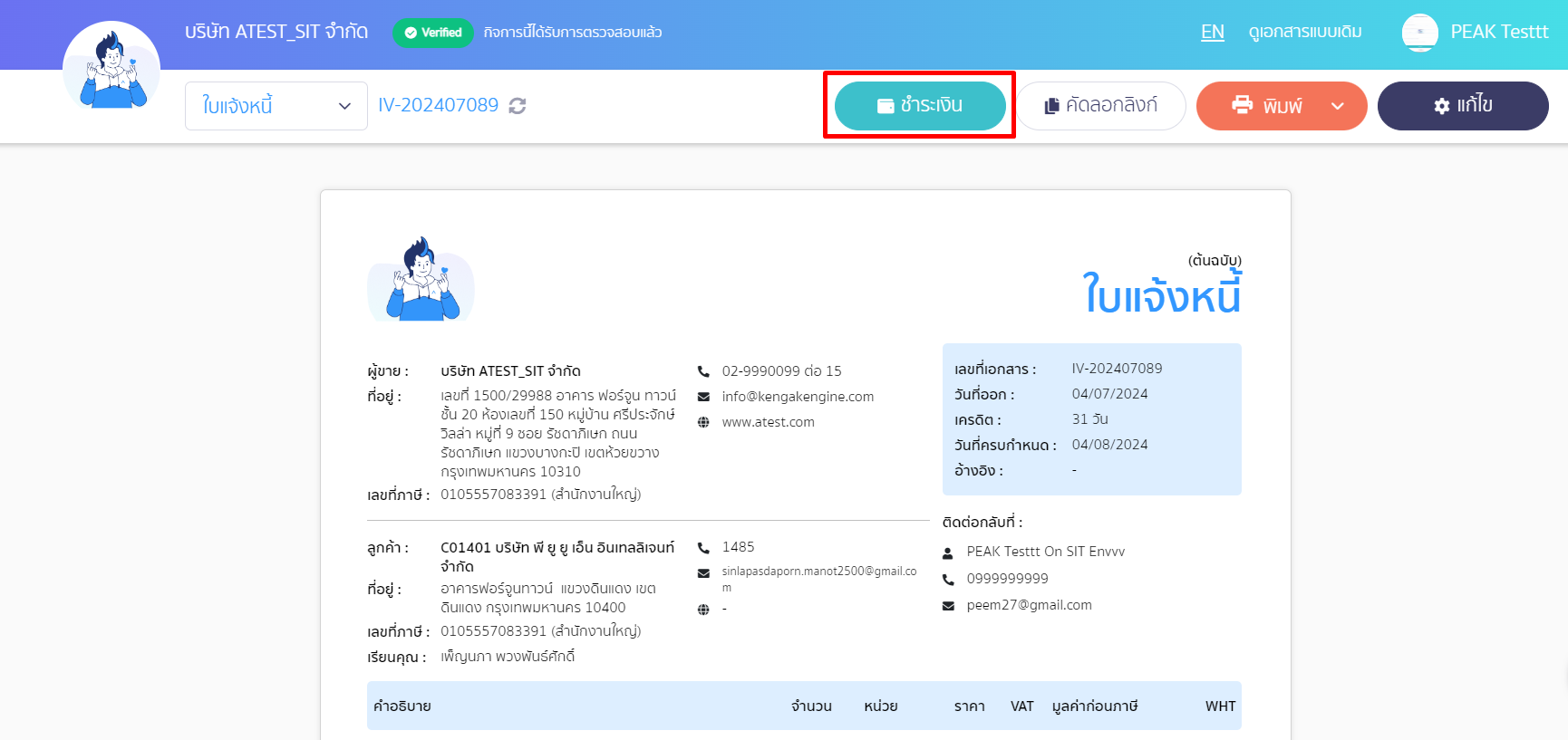Click the PEAK Testtt user avatar
1568x740 pixels.
click(1419, 33)
